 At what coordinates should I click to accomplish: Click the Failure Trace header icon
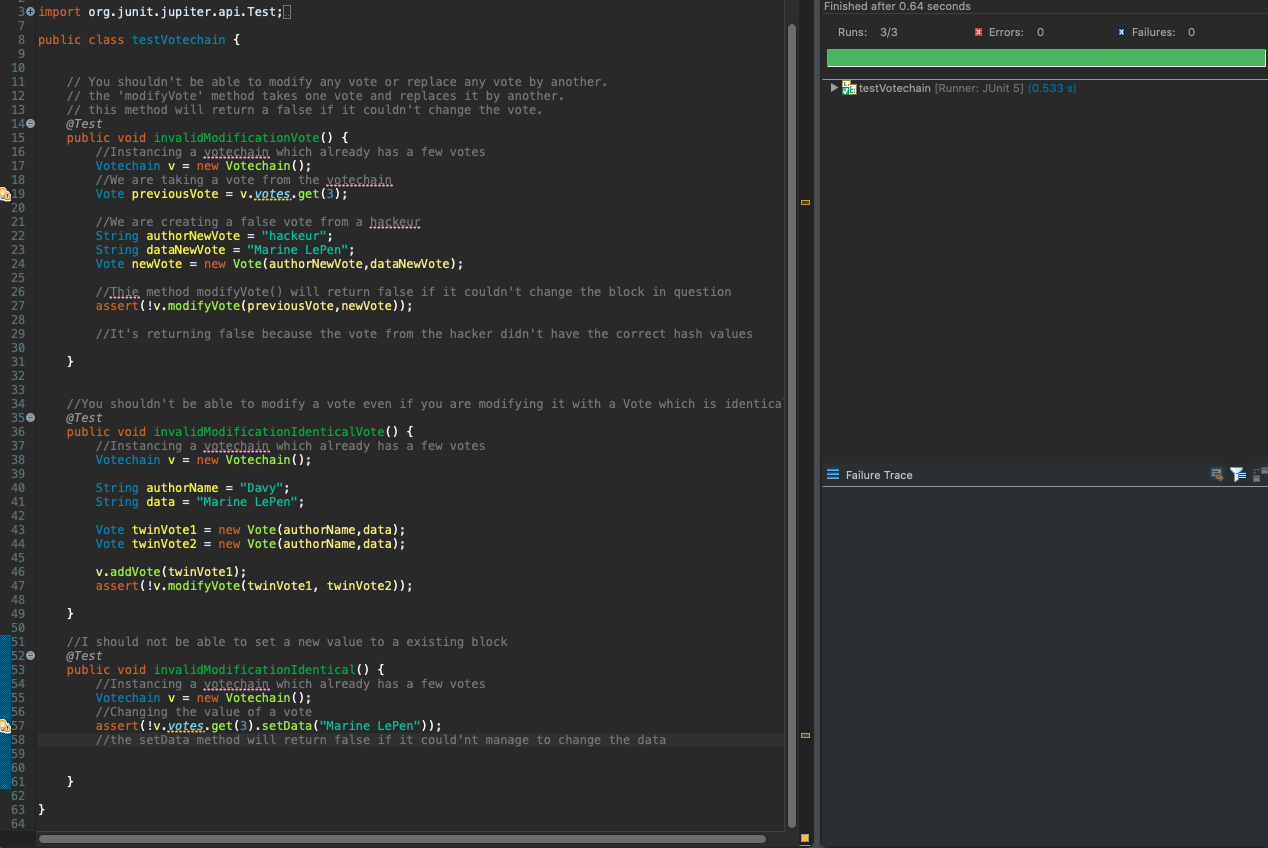[833, 475]
